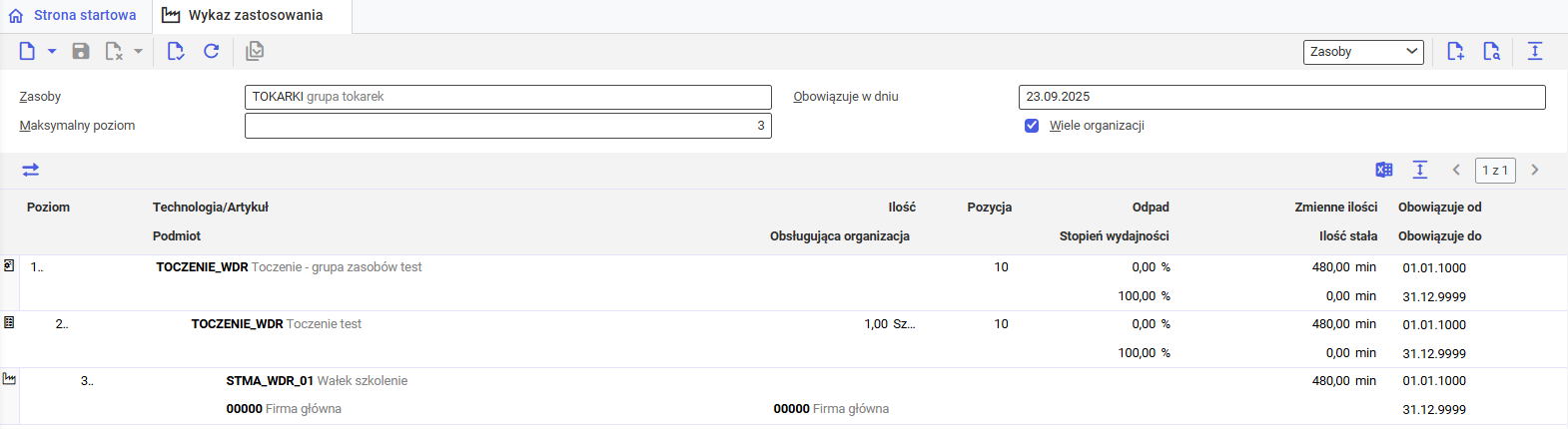Click the Maksymalny poziom input field
Screen dimensions: 1568x429
pyautogui.click(x=507, y=126)
